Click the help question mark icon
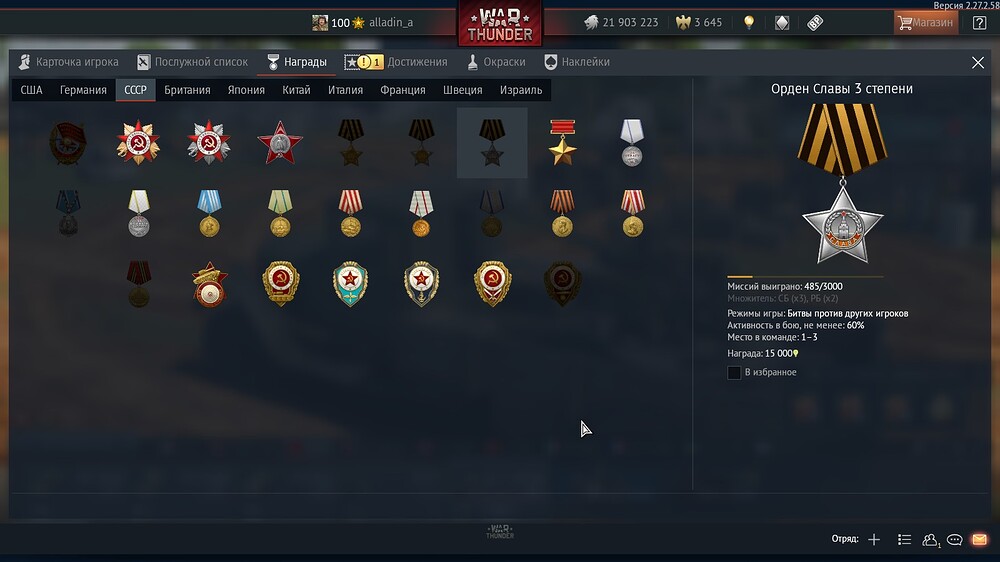Screen dimensions: 1000x562 (x=980, y=23)
